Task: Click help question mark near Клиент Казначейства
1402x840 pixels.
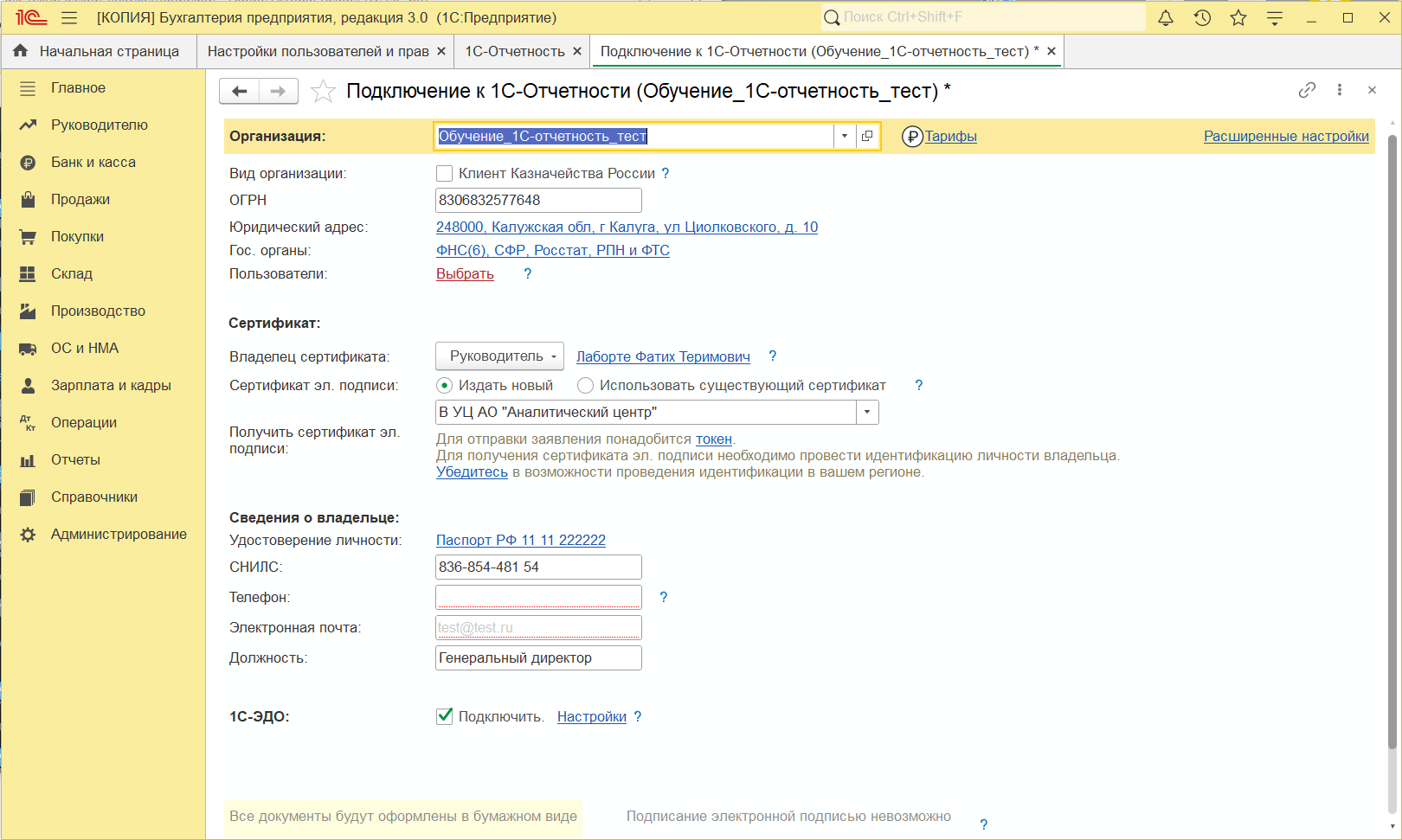Action: (x=666, y=173)
